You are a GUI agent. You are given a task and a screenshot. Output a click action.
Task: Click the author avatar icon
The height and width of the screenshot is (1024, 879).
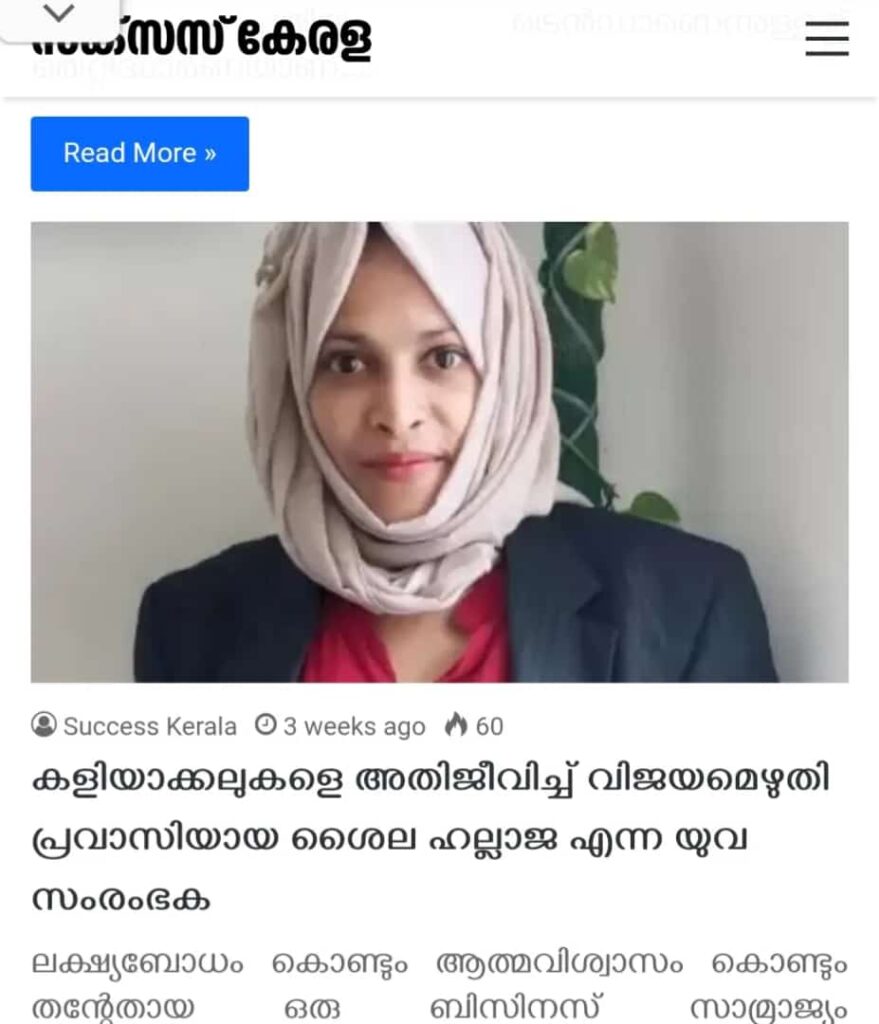(x=44, y=726)
